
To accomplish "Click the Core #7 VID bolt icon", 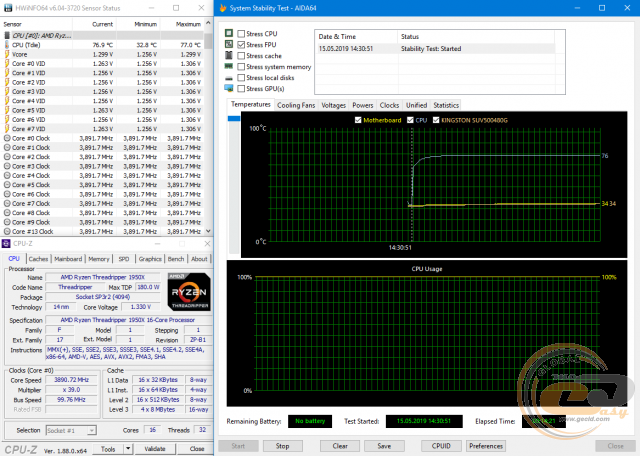I will tap(7, 129).
